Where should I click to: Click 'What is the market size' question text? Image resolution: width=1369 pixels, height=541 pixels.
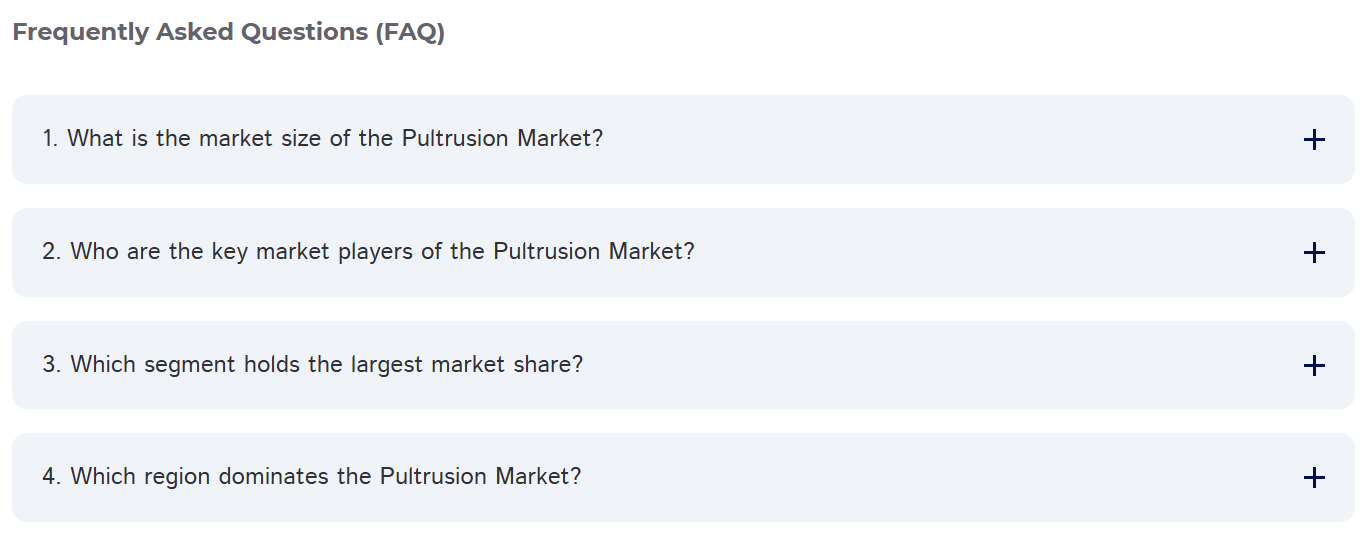coord(322,138)
